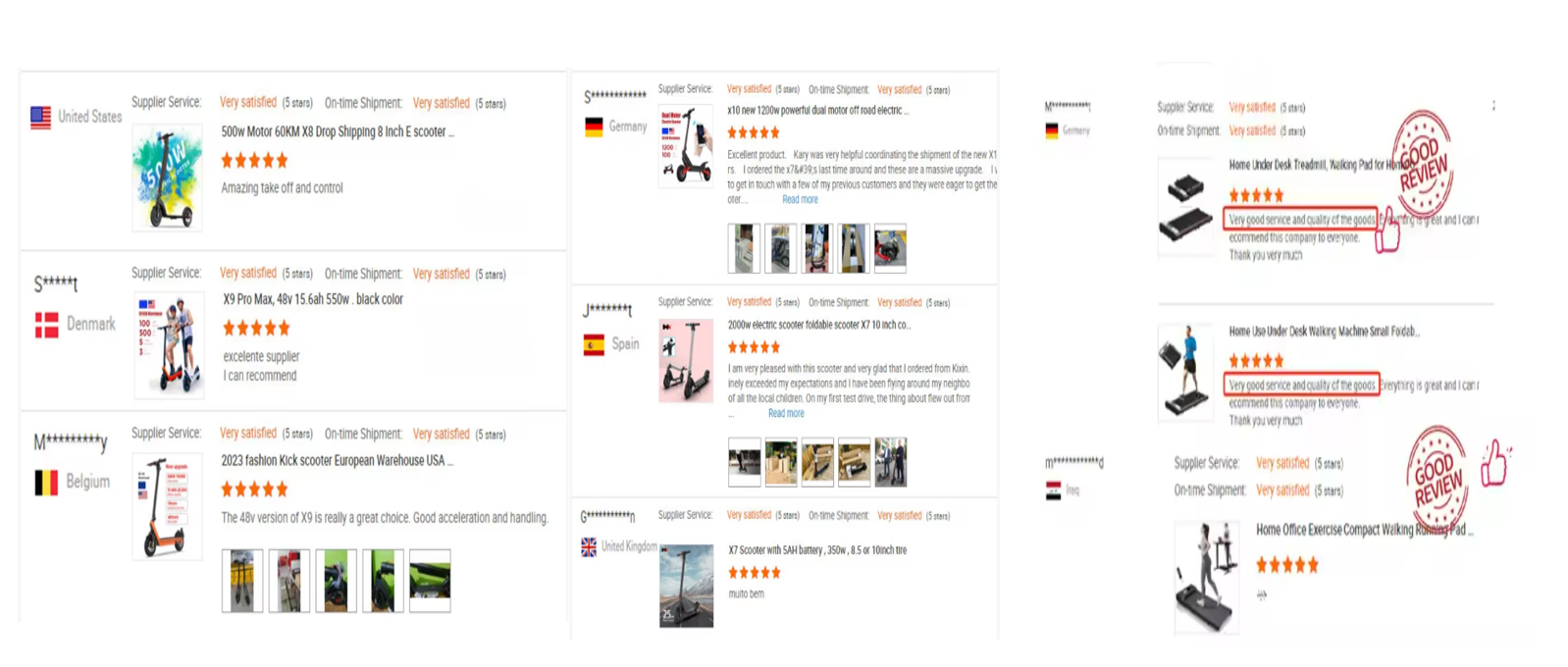The image size is (1568, 667).
Task: Click the United Kingdom flag icon
Action: 589,547
